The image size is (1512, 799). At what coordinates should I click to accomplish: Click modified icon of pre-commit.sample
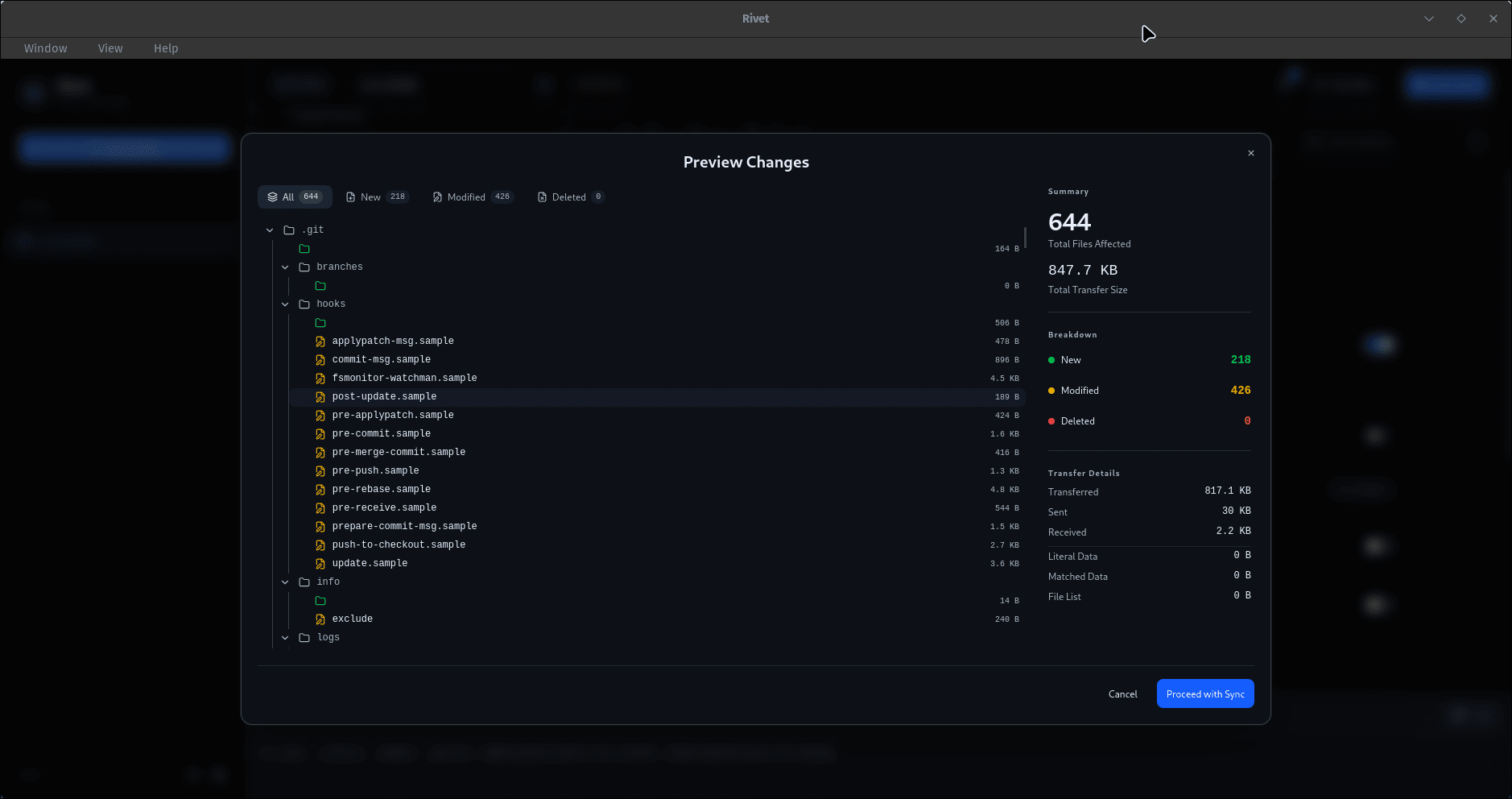[320, 434]
